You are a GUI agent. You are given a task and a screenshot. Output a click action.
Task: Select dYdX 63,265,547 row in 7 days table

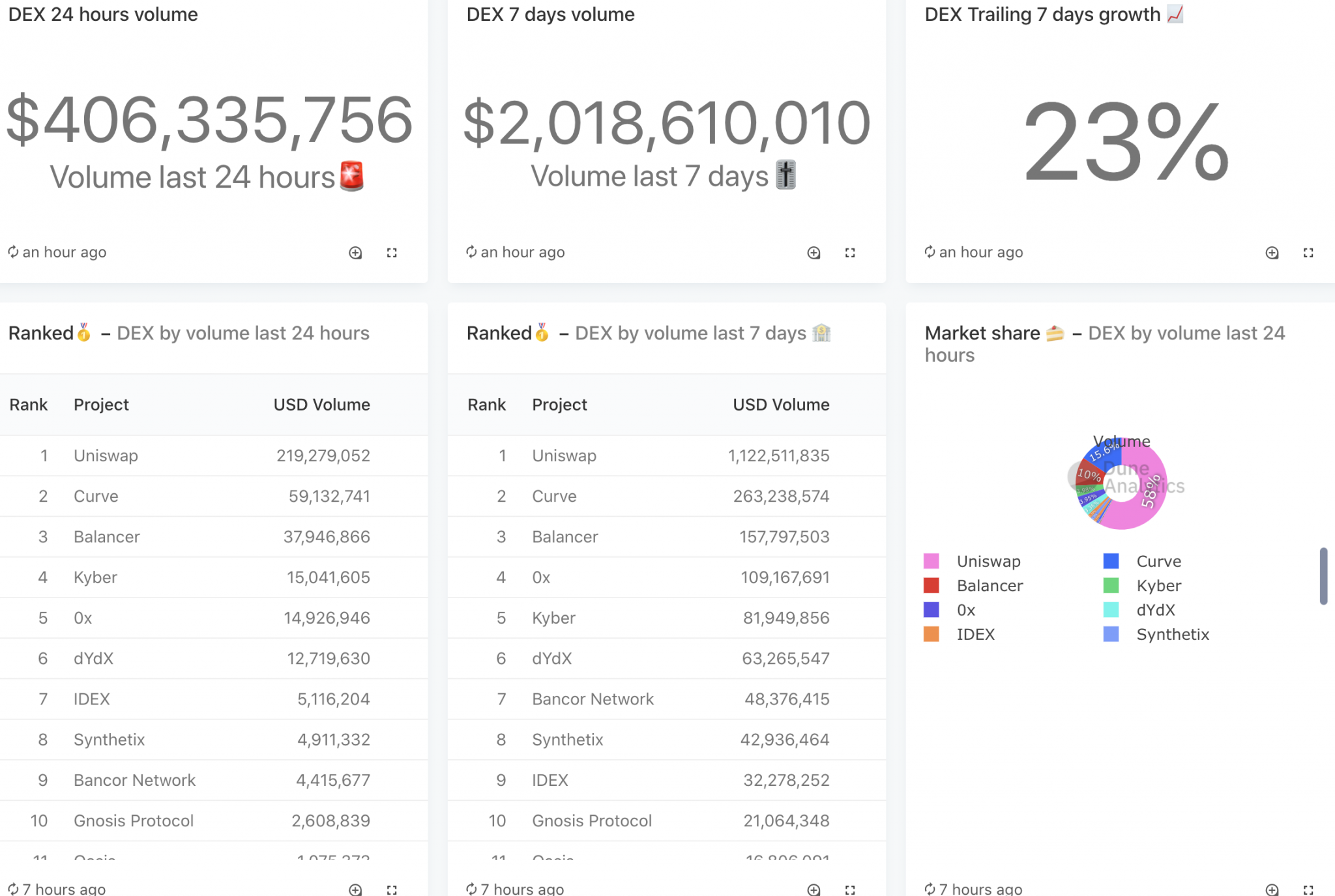pos(666,658)
